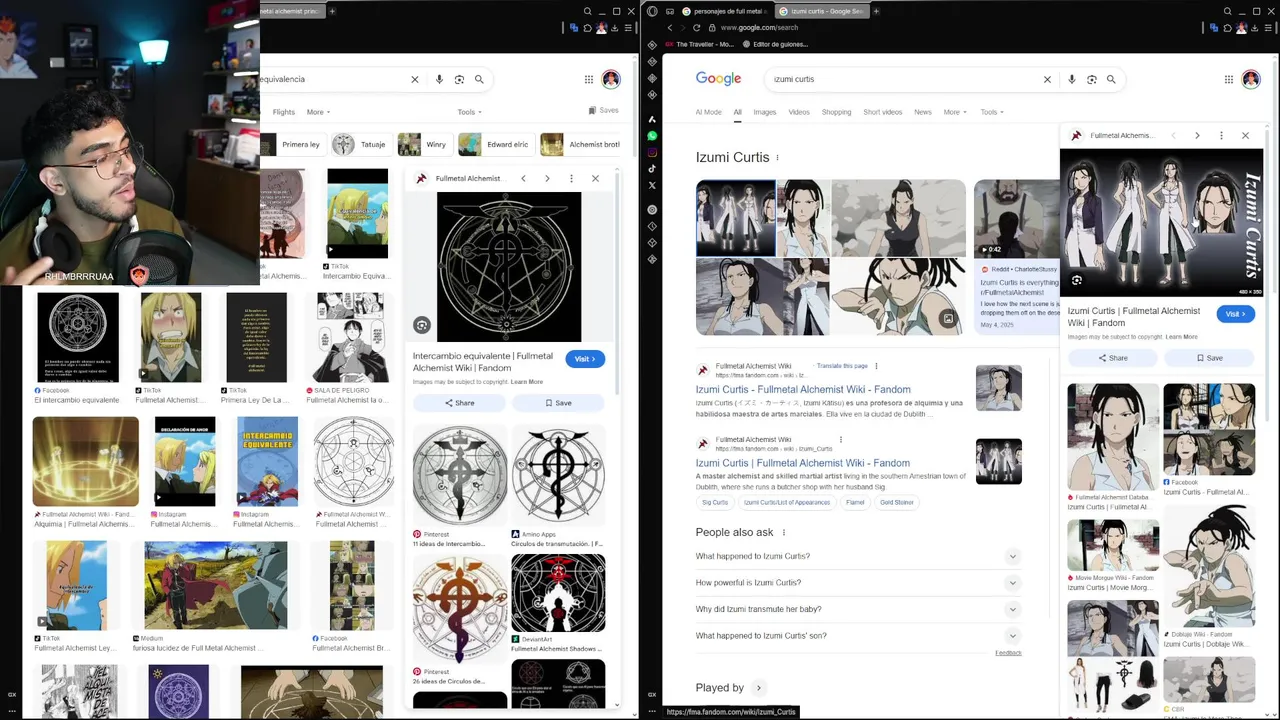Image resolution: width=1280 pixels, height=720 pixels.
Task: Open translate icon in right browser toolbar
Action: [x=1214, y=28]
